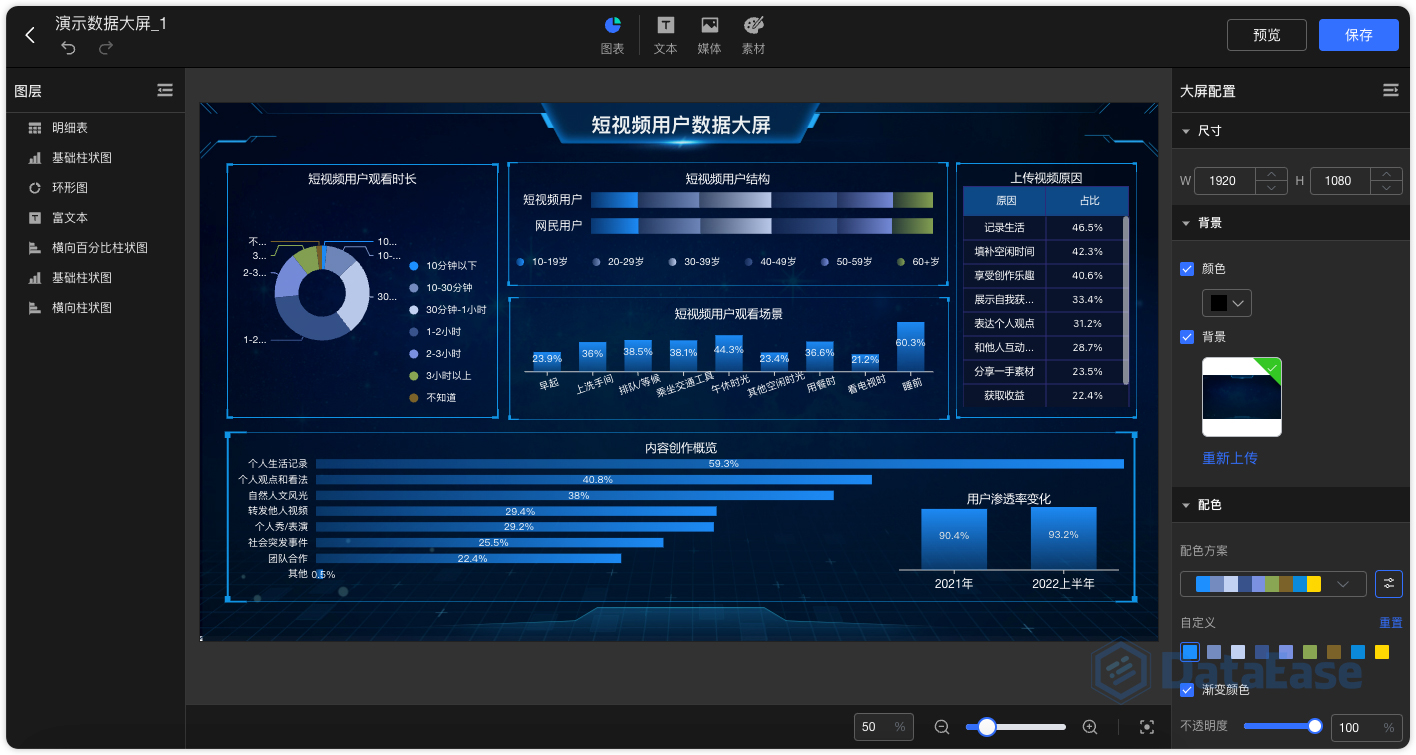Viewport: 1416px width, 755px height.
Task: Click the 3小时以上 legend item
Action: (x=441, y=376)
